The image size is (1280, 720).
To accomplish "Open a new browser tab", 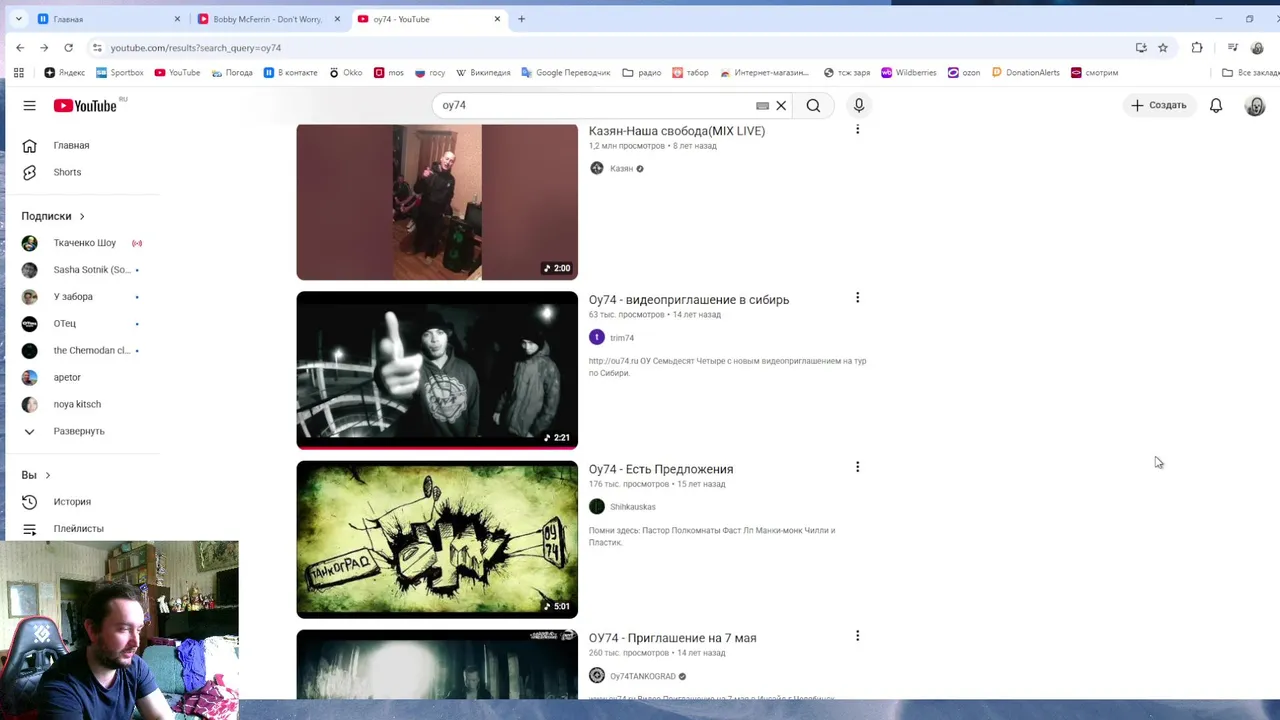I will tap(521, 19).
